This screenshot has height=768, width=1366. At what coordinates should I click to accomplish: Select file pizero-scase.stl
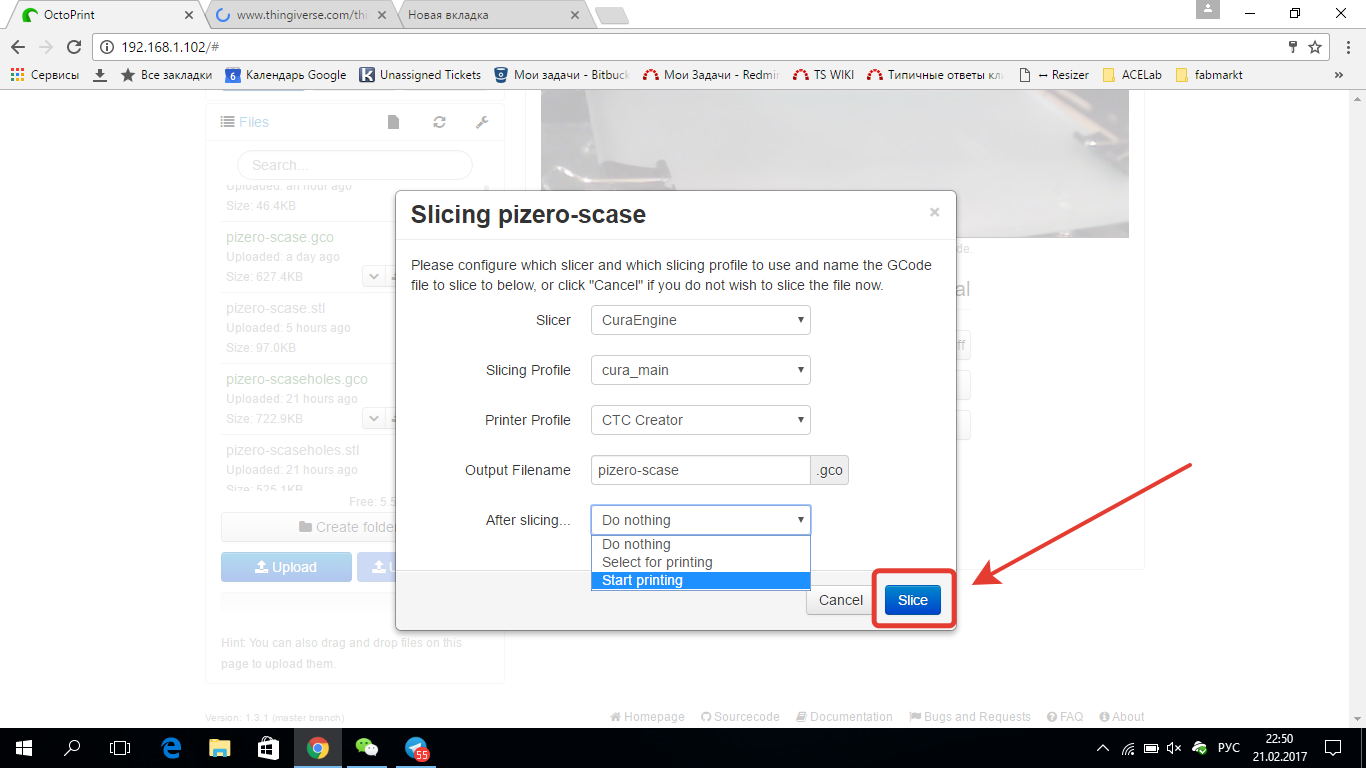276,308
